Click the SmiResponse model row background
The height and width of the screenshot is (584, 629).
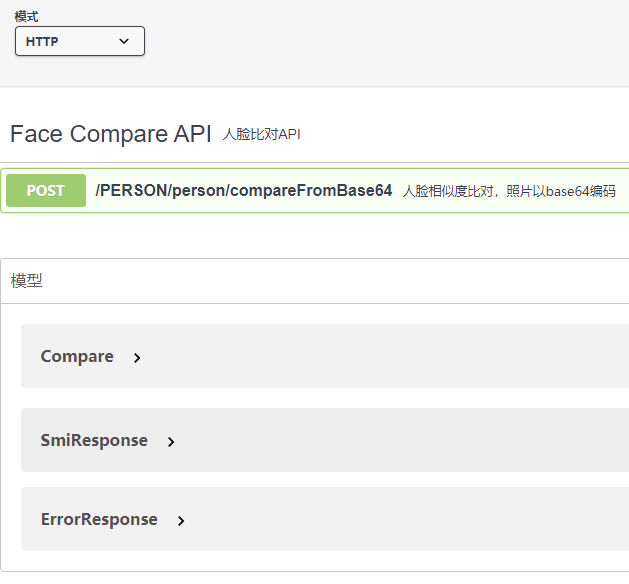tap(325, 440)
